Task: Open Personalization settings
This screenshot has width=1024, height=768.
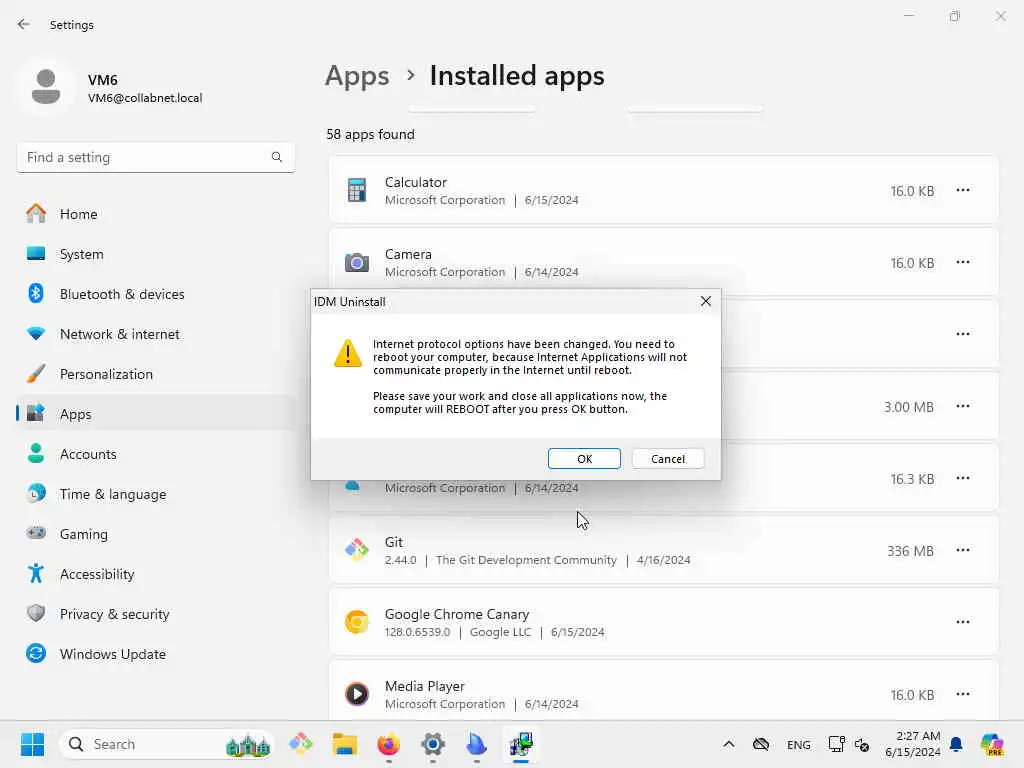Action: pos(155,374)
